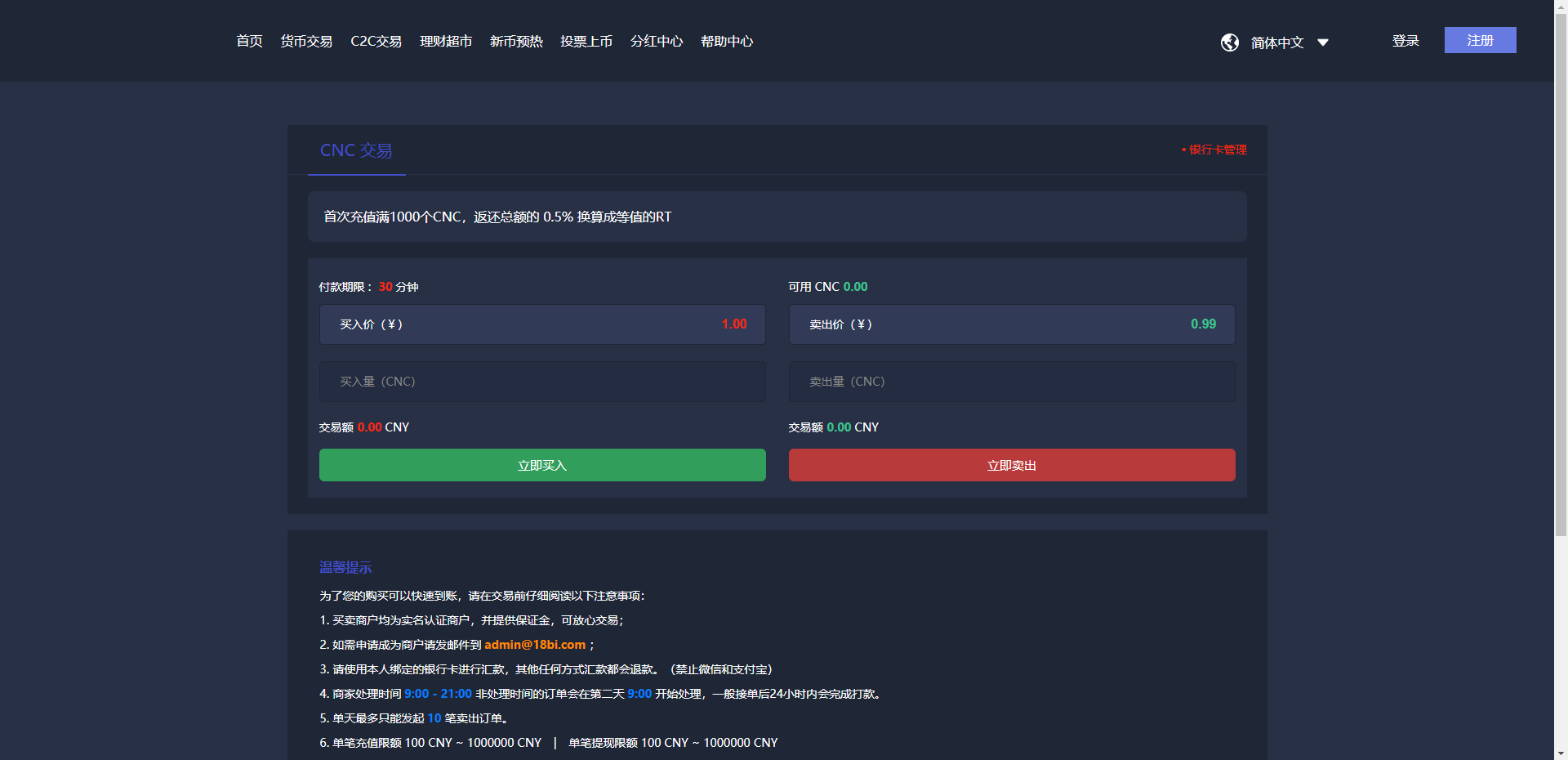The height and width of the screenshot is (760, 1568).
Task: Focus the 卖出量 (CNC) input field
Action: [x=1012, y=382]
